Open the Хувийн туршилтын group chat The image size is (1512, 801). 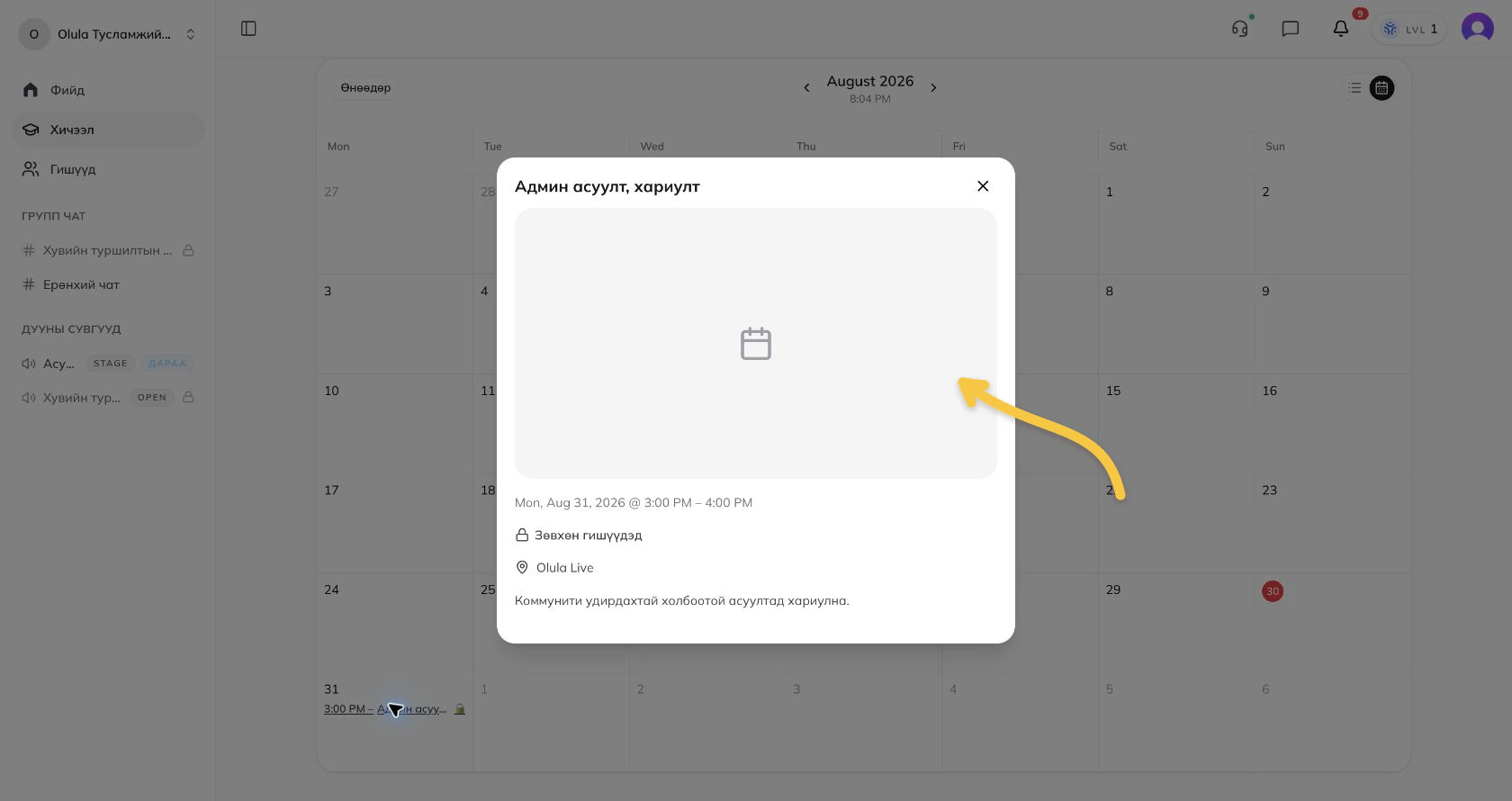(108, 250)
